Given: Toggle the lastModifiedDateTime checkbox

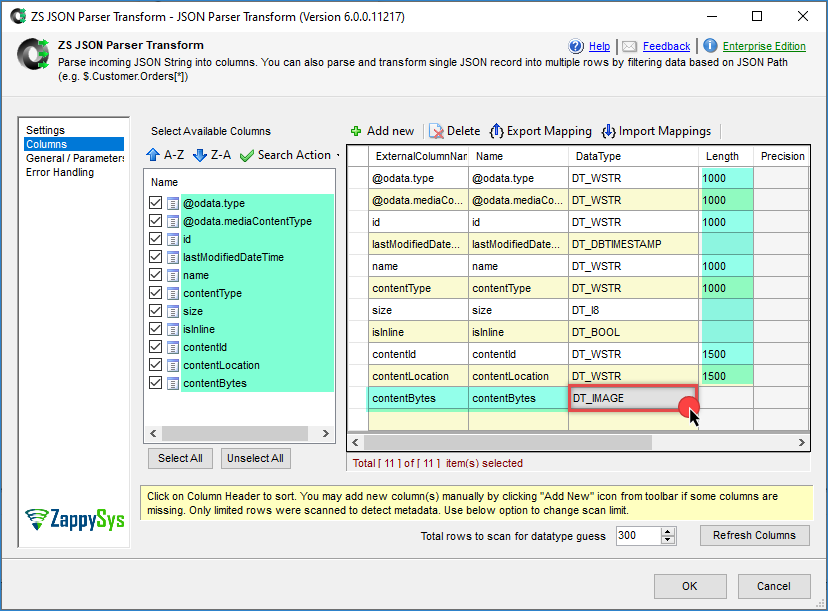Looking at the screenshot, I should pyautogui.click(x=155, y=257).
